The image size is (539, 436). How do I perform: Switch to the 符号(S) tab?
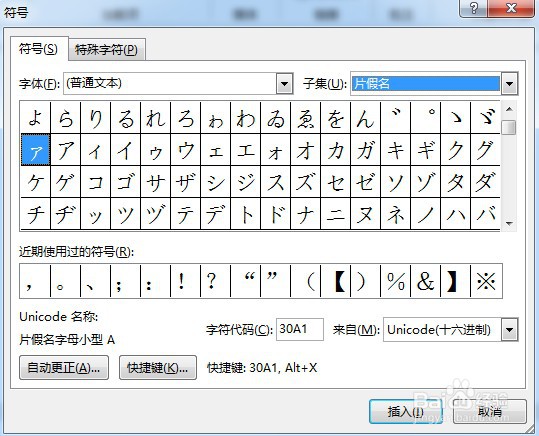pos(39,49)
